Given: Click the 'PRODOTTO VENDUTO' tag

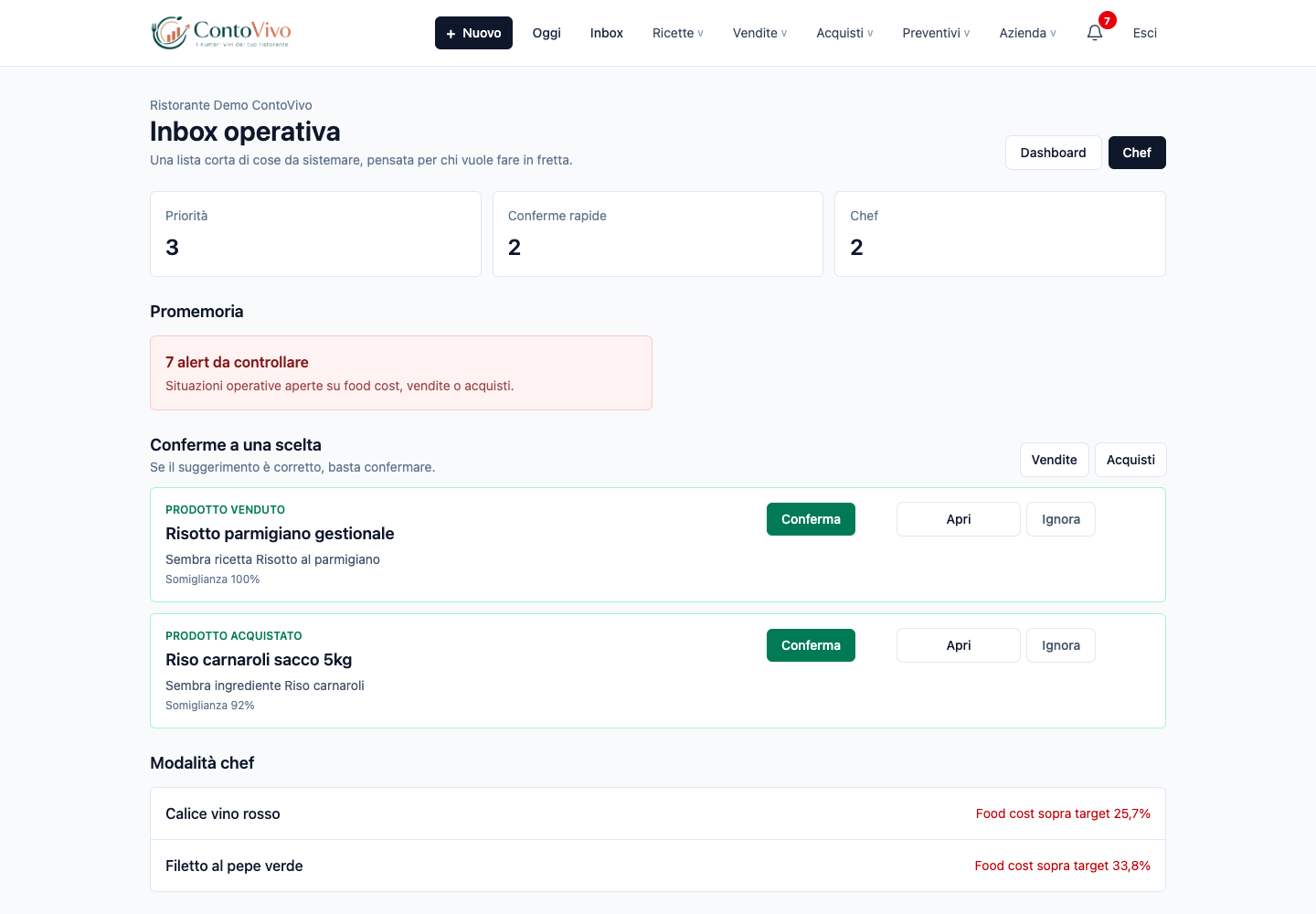Looking at the screenshot, I should (225, 510).
